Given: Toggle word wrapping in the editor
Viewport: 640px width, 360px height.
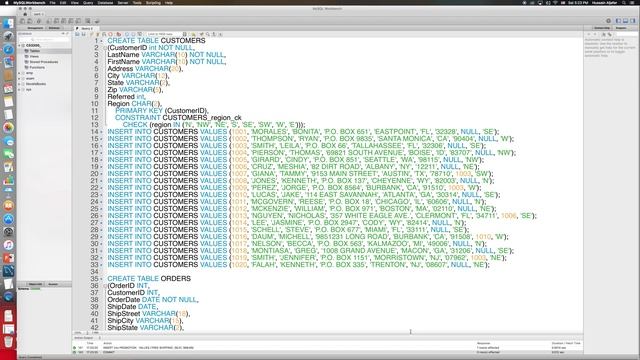Looking at the screenshot, I should (x=220, y=34).
